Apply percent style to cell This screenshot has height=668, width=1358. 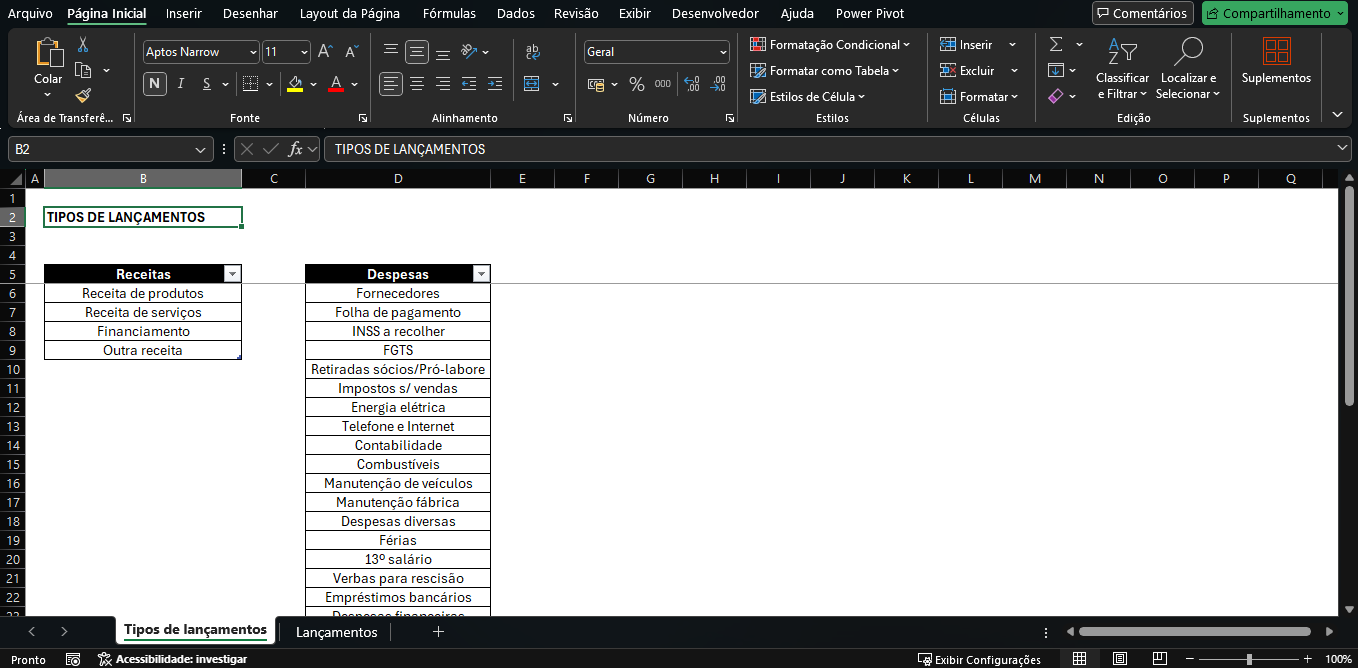tap(637, 84)
